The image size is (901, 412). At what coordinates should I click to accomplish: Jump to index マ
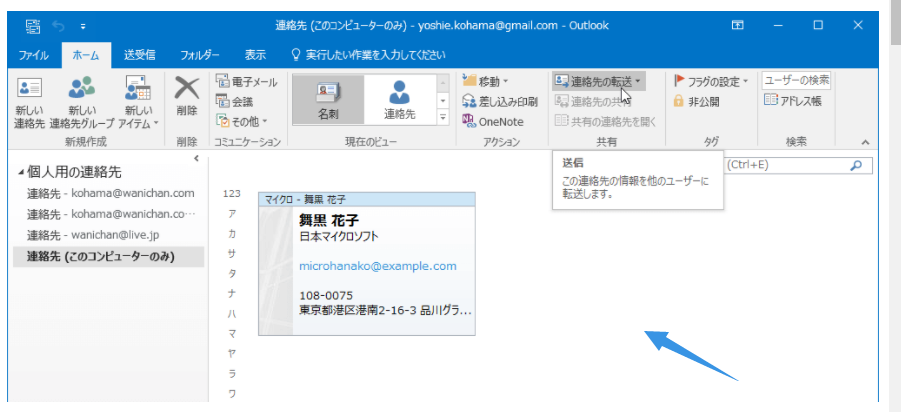coord(232,334)
